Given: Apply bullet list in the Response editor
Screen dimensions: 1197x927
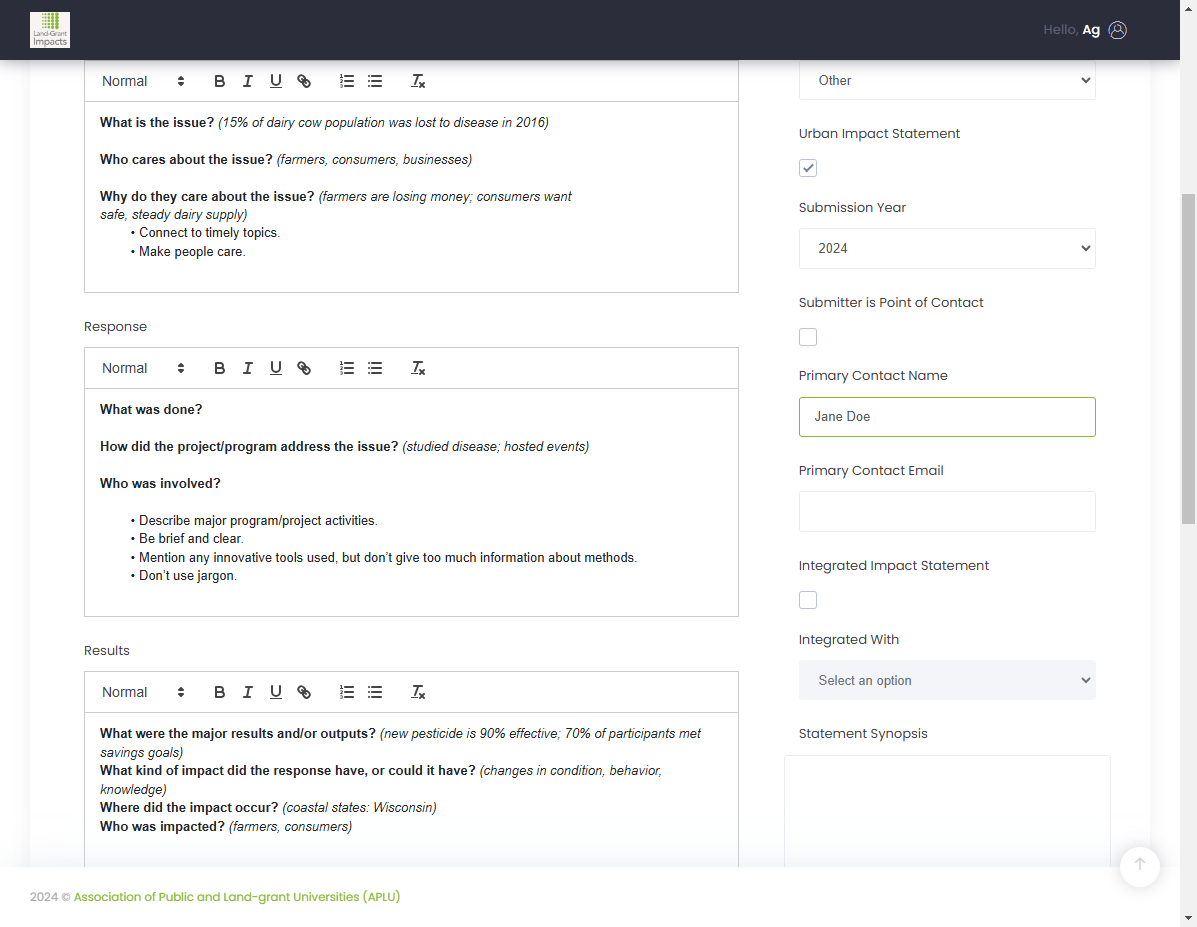Looking at the screenshot, I should click(375, 368).
